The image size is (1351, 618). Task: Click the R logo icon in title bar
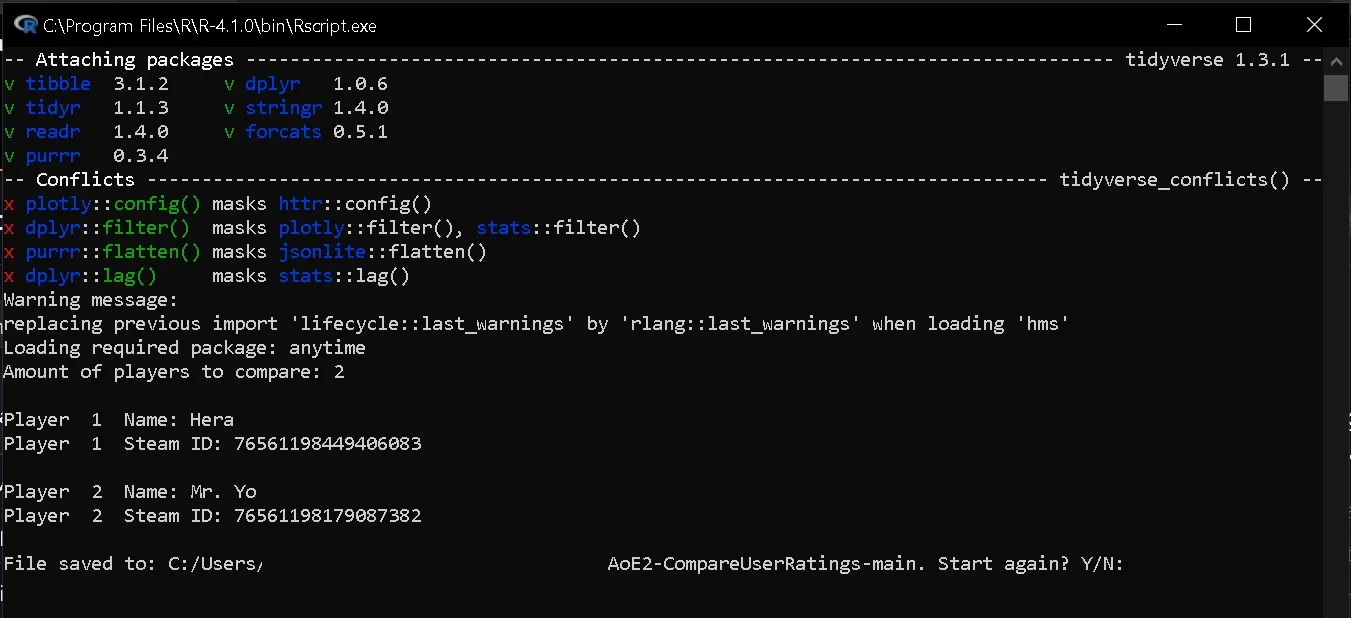(x=26, y=25)
